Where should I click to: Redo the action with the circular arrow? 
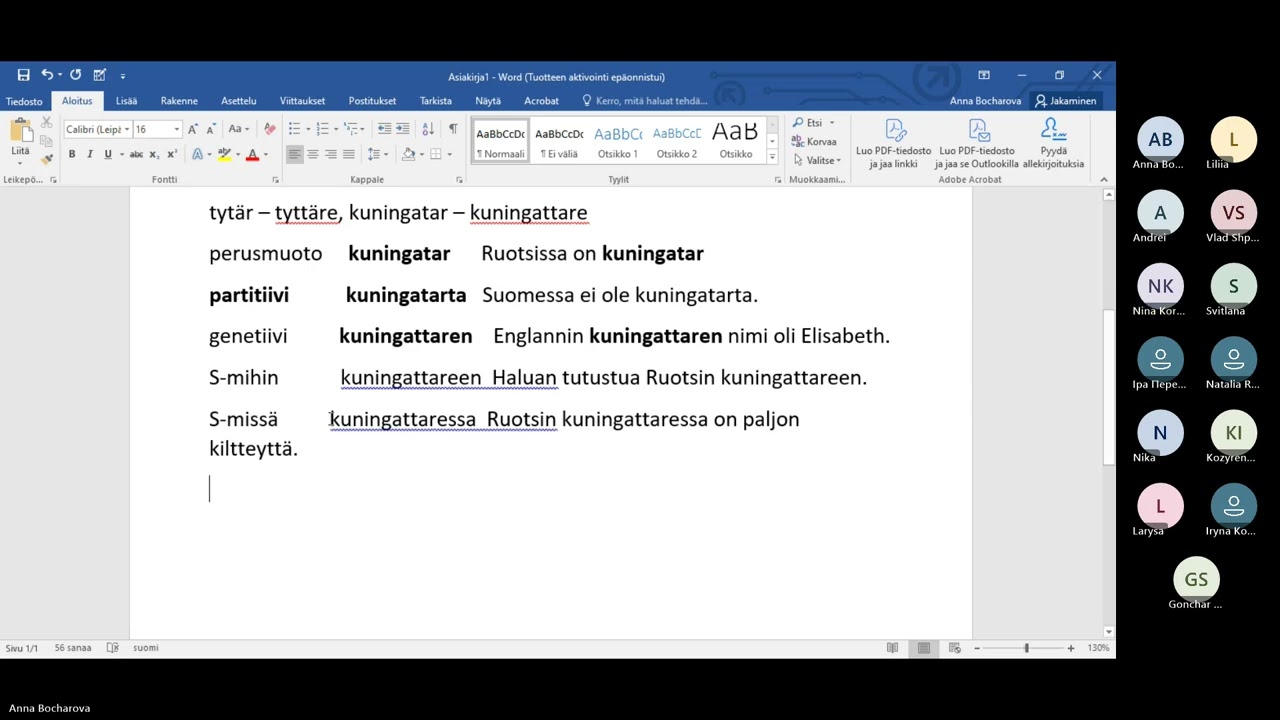click(75, 75)
